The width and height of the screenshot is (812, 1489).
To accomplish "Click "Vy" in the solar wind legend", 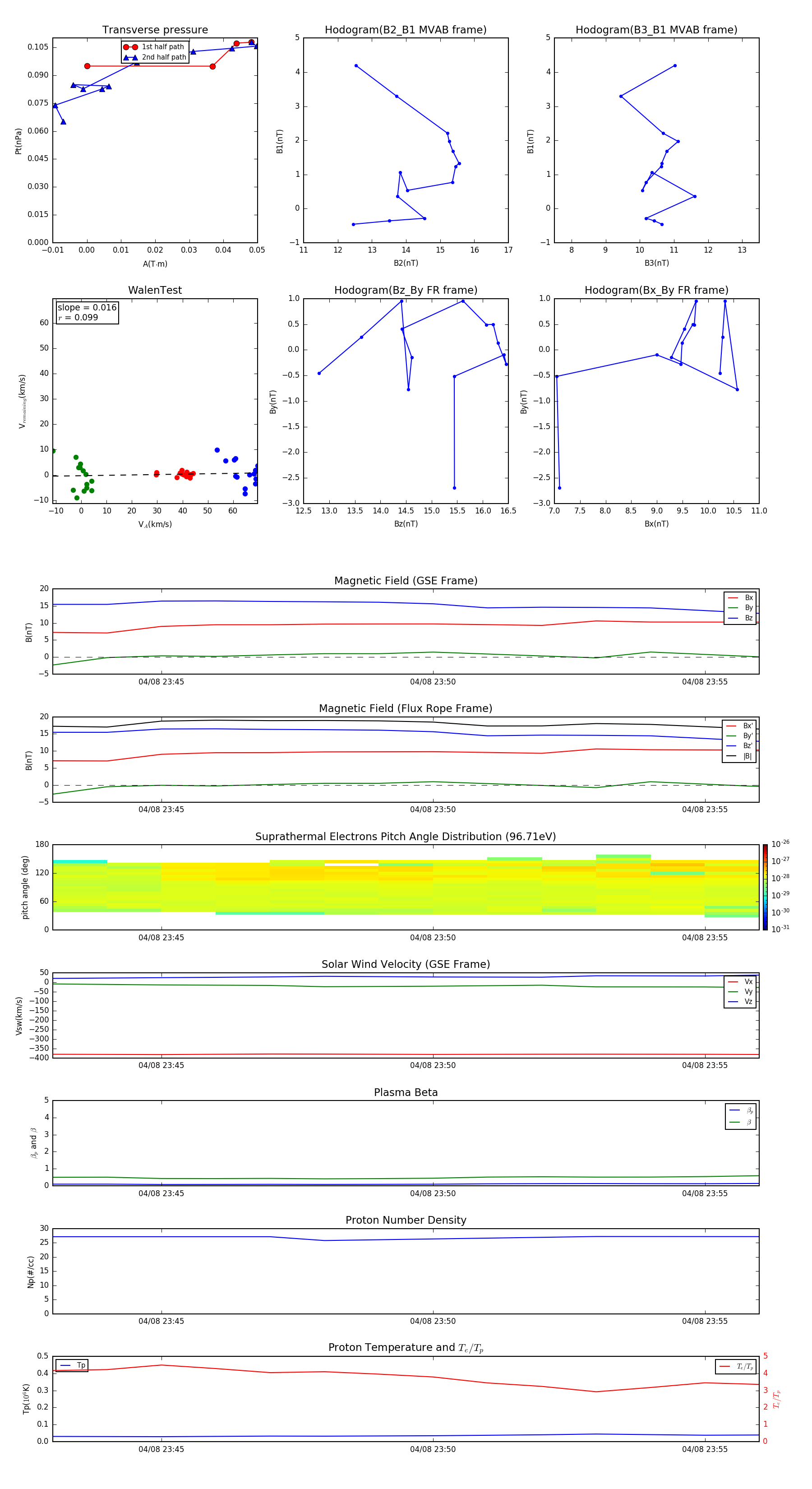I will point(749,992).
